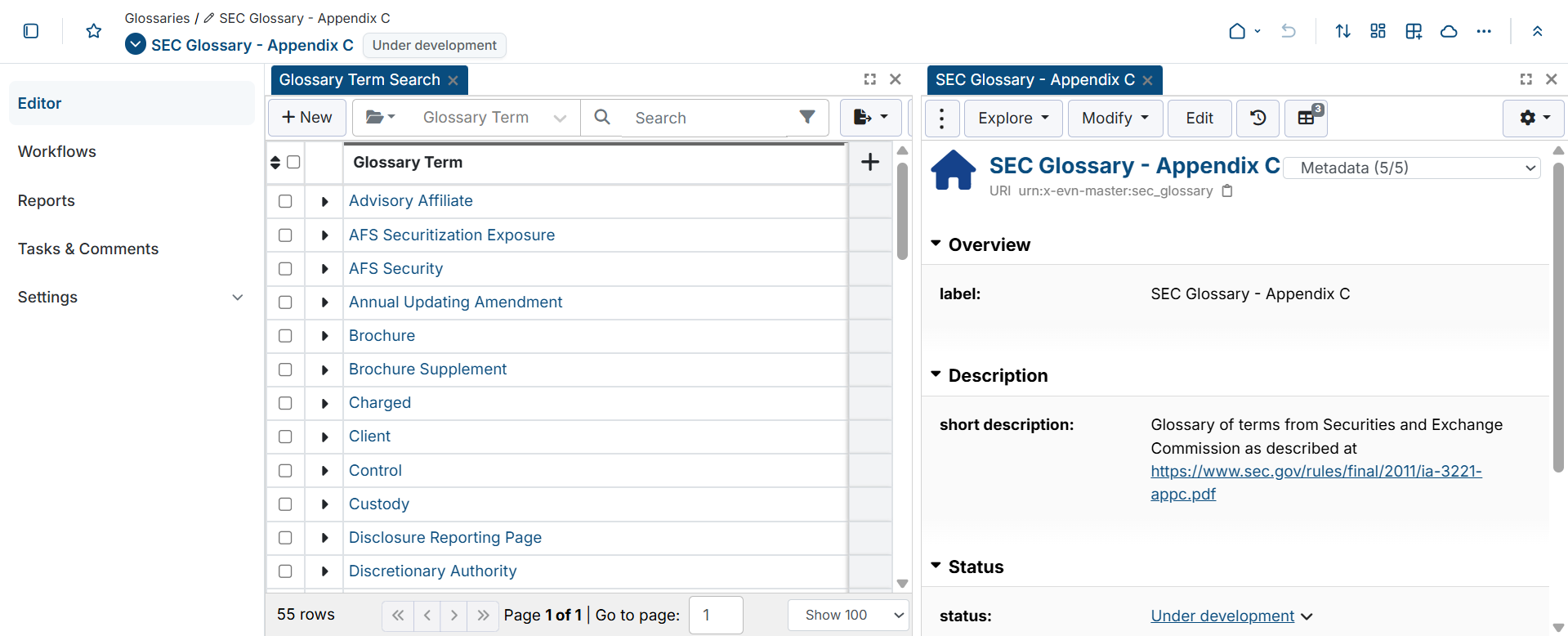
Task: Open the sec.gov appc.pdf link
Action: [1316, 482]
